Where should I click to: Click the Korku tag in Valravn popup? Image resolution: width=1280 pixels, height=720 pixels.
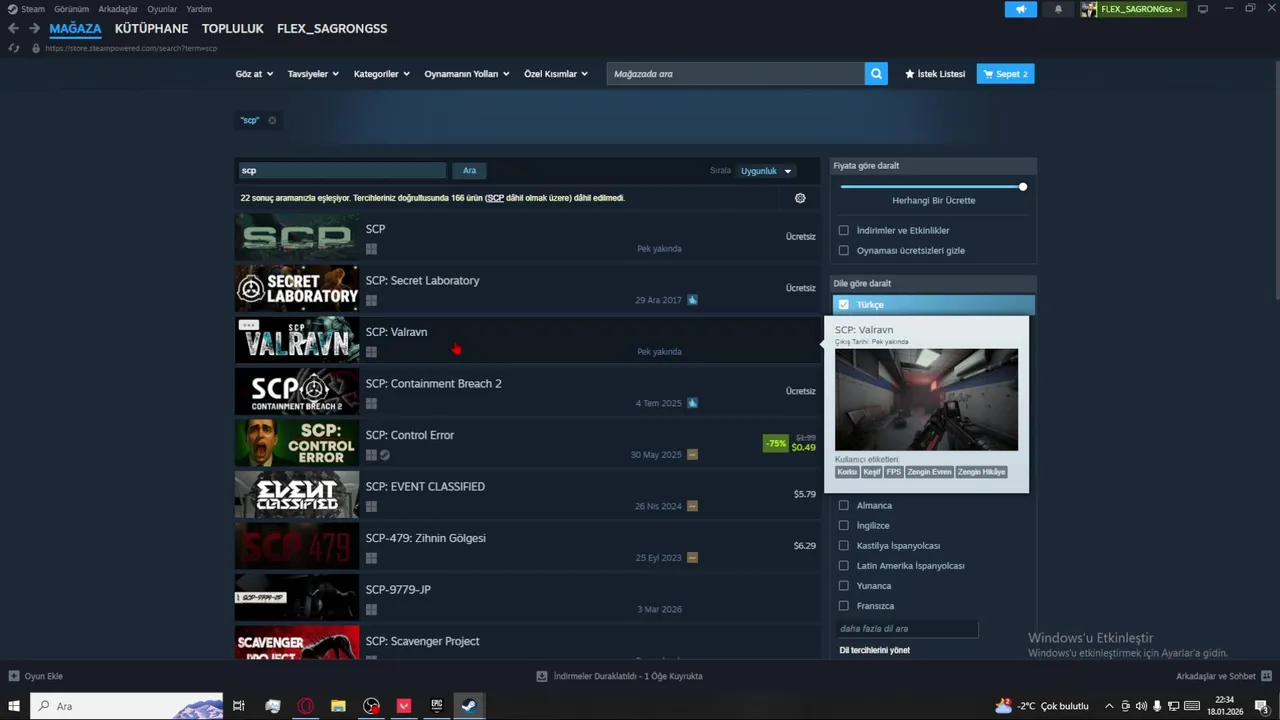[847, 472]
